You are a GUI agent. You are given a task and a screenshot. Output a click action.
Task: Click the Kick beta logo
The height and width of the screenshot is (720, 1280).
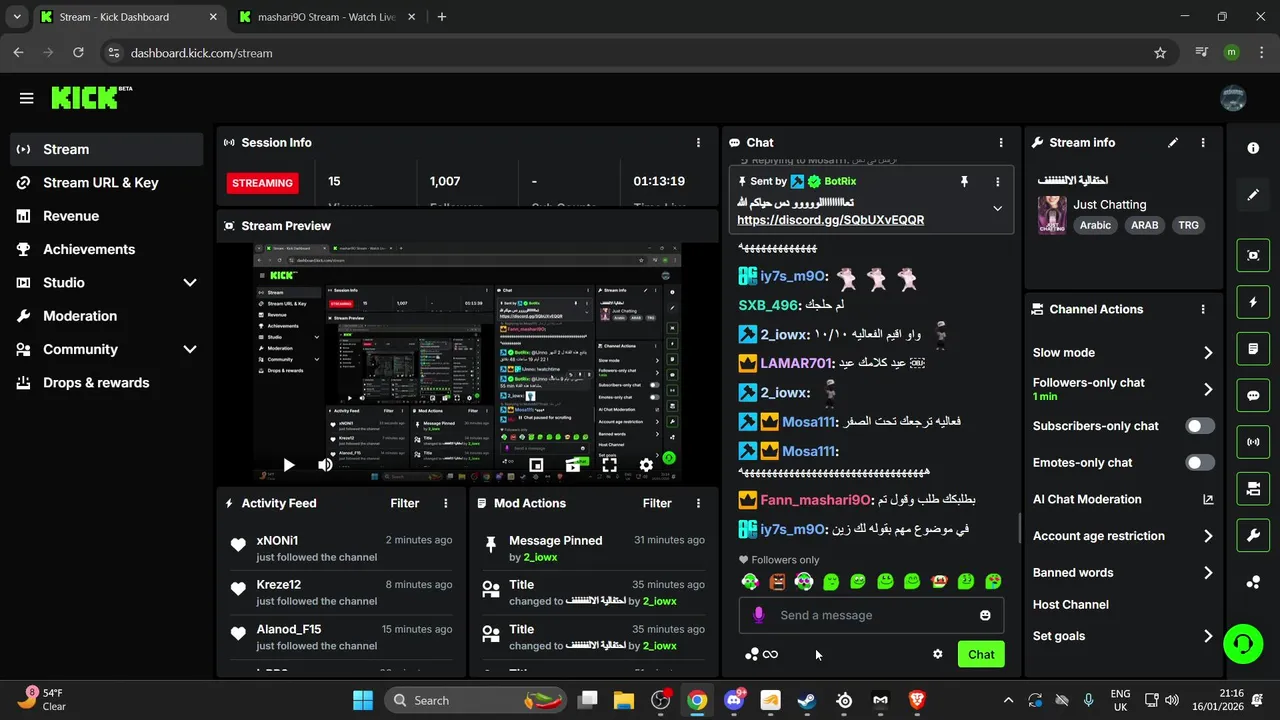tap(91, 97)
